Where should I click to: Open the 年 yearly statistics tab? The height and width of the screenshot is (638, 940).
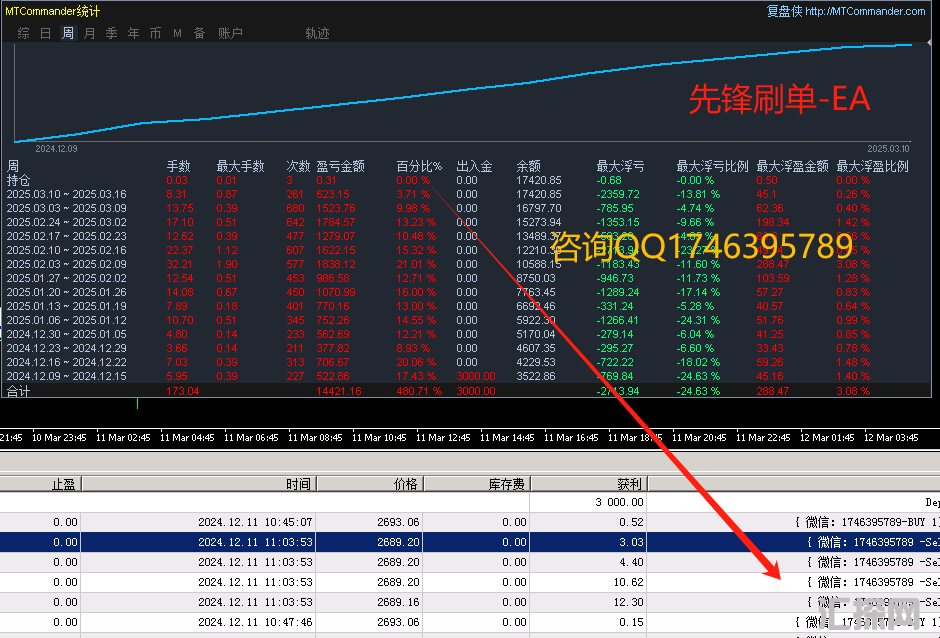click(x=133, y=33)
